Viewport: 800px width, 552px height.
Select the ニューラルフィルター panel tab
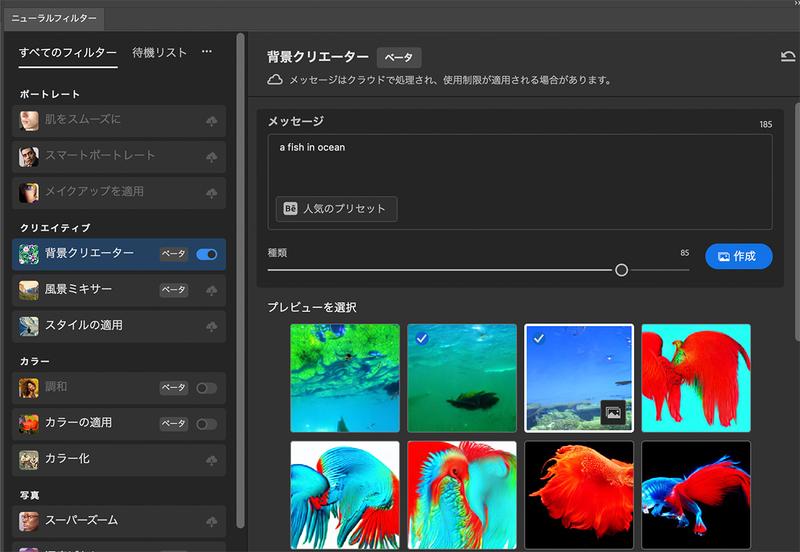pos(54,18)
